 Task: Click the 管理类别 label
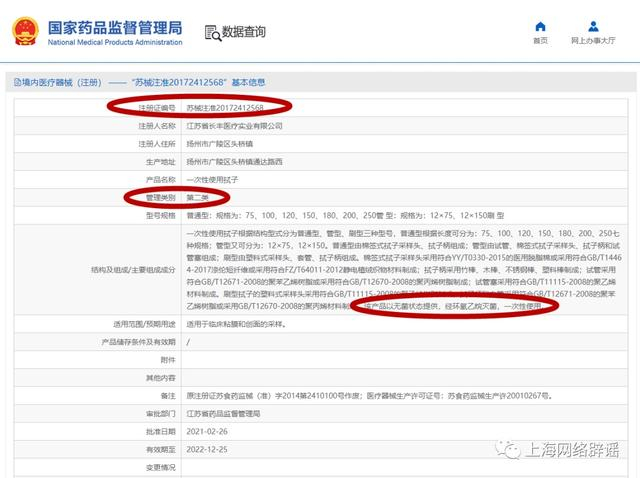160,198
